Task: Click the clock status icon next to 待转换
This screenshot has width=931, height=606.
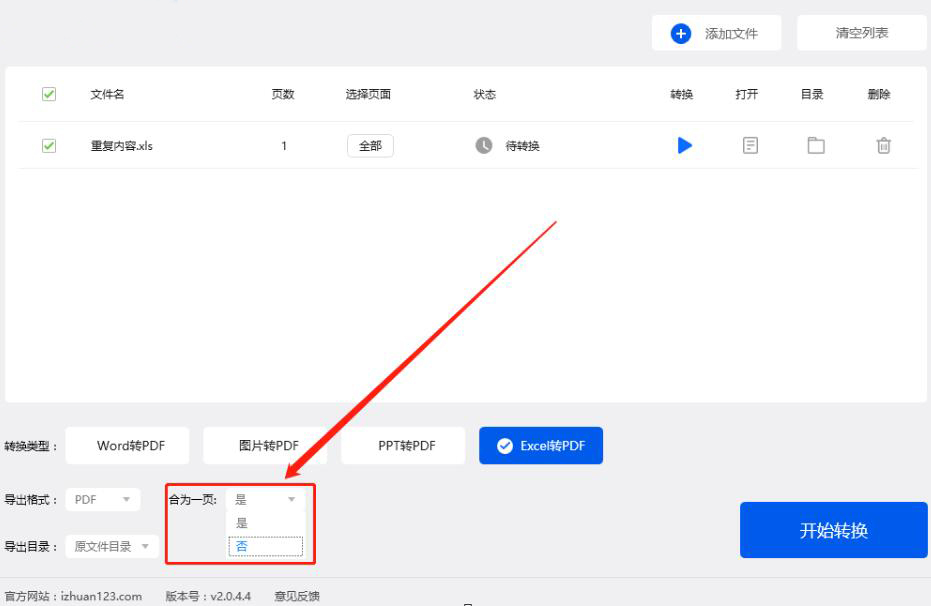Action: [484, 145]
